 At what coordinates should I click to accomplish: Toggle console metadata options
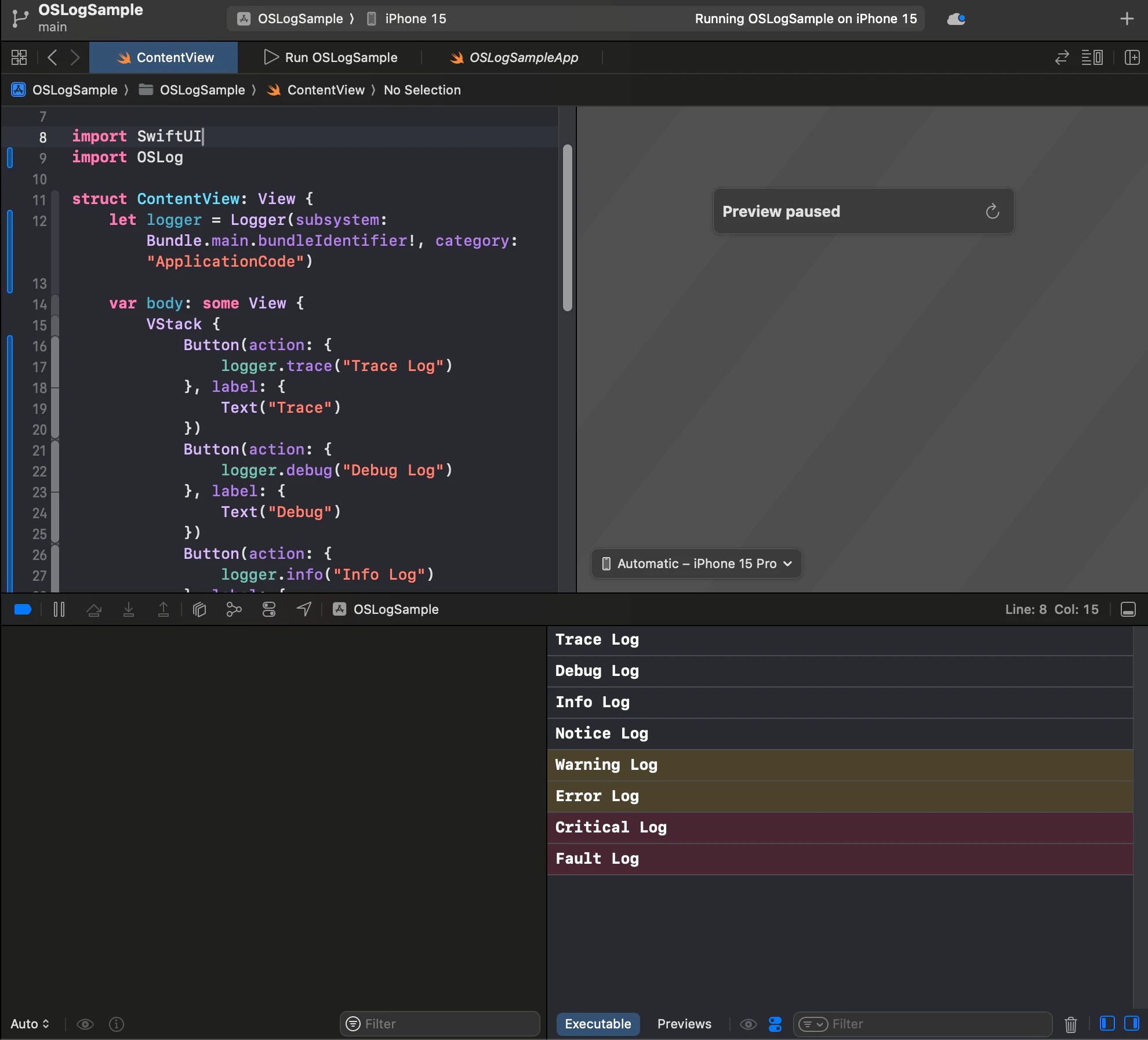click(x=775, y=1024)
